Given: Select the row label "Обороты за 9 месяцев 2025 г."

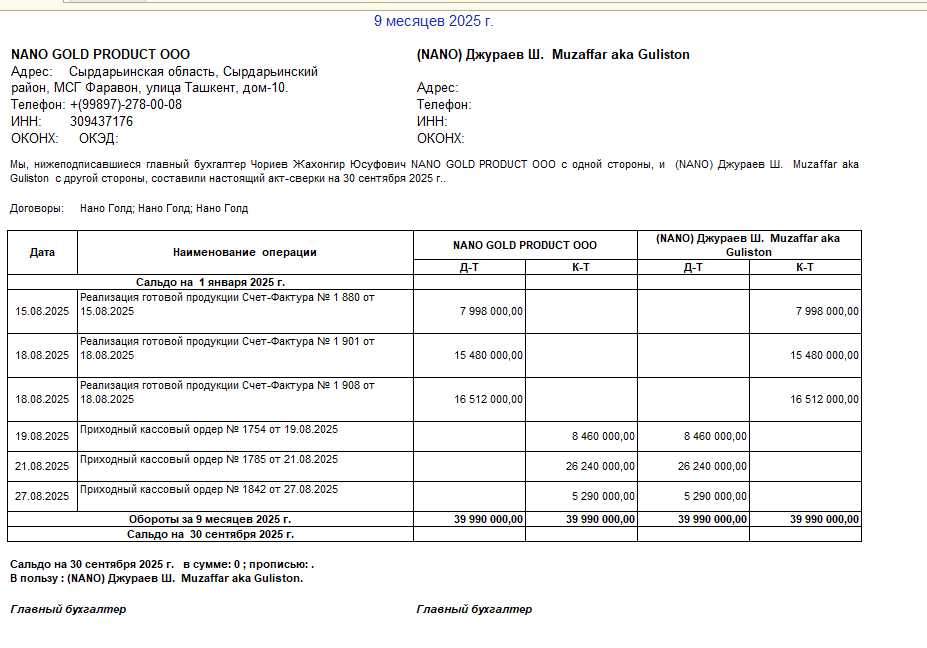Looking at the screenshot, I should (x=210, y=519).
